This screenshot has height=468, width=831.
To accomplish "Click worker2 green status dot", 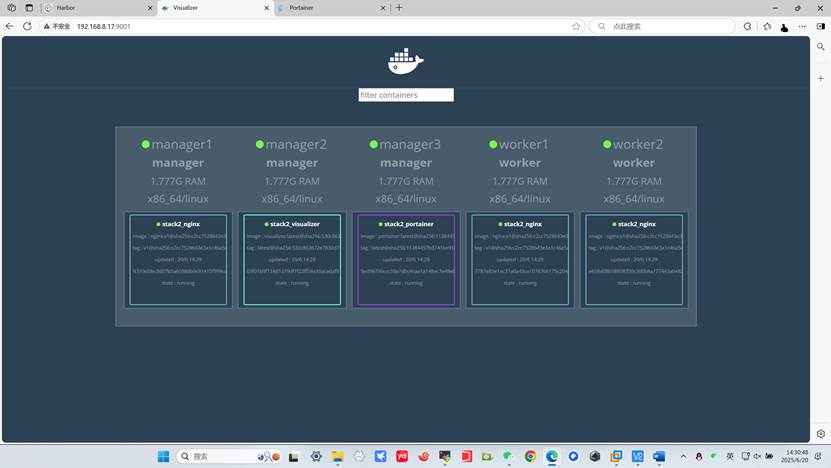I will 607,144.
